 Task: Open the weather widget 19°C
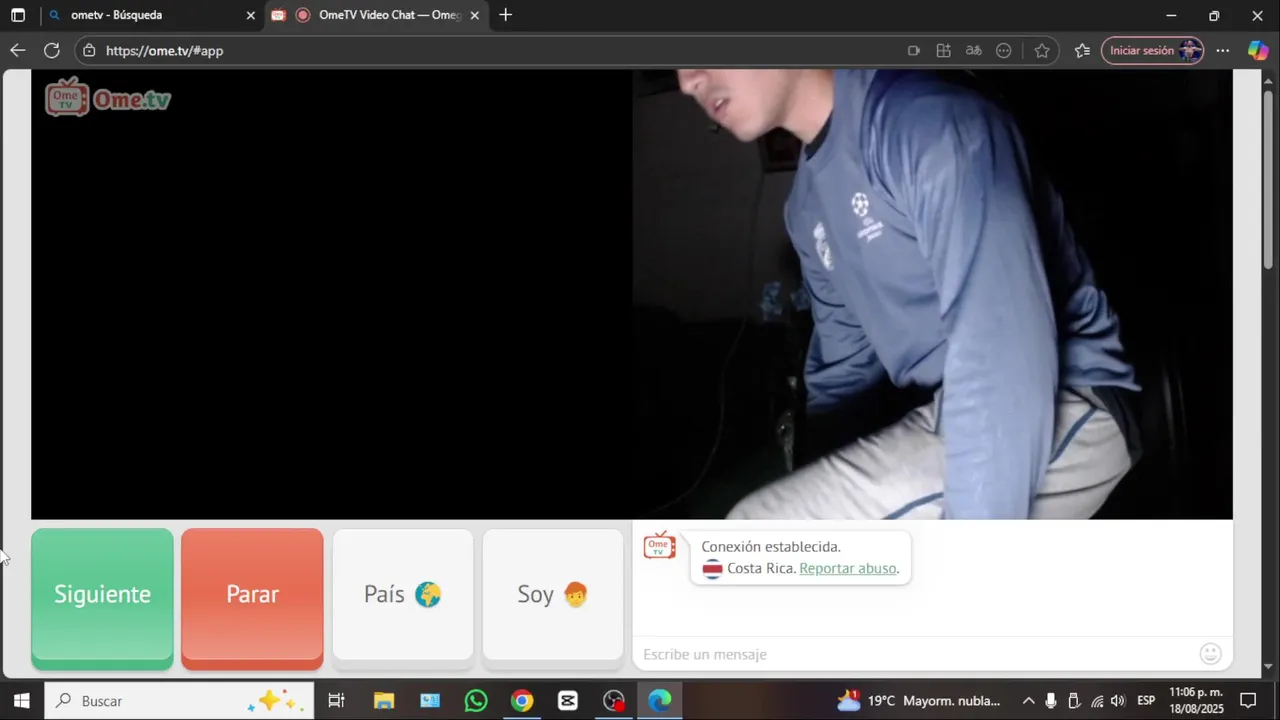[x=920, y=701]
